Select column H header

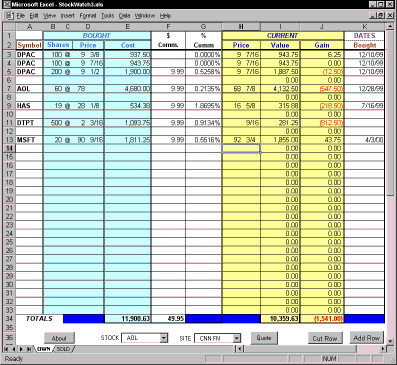(241, 27)
